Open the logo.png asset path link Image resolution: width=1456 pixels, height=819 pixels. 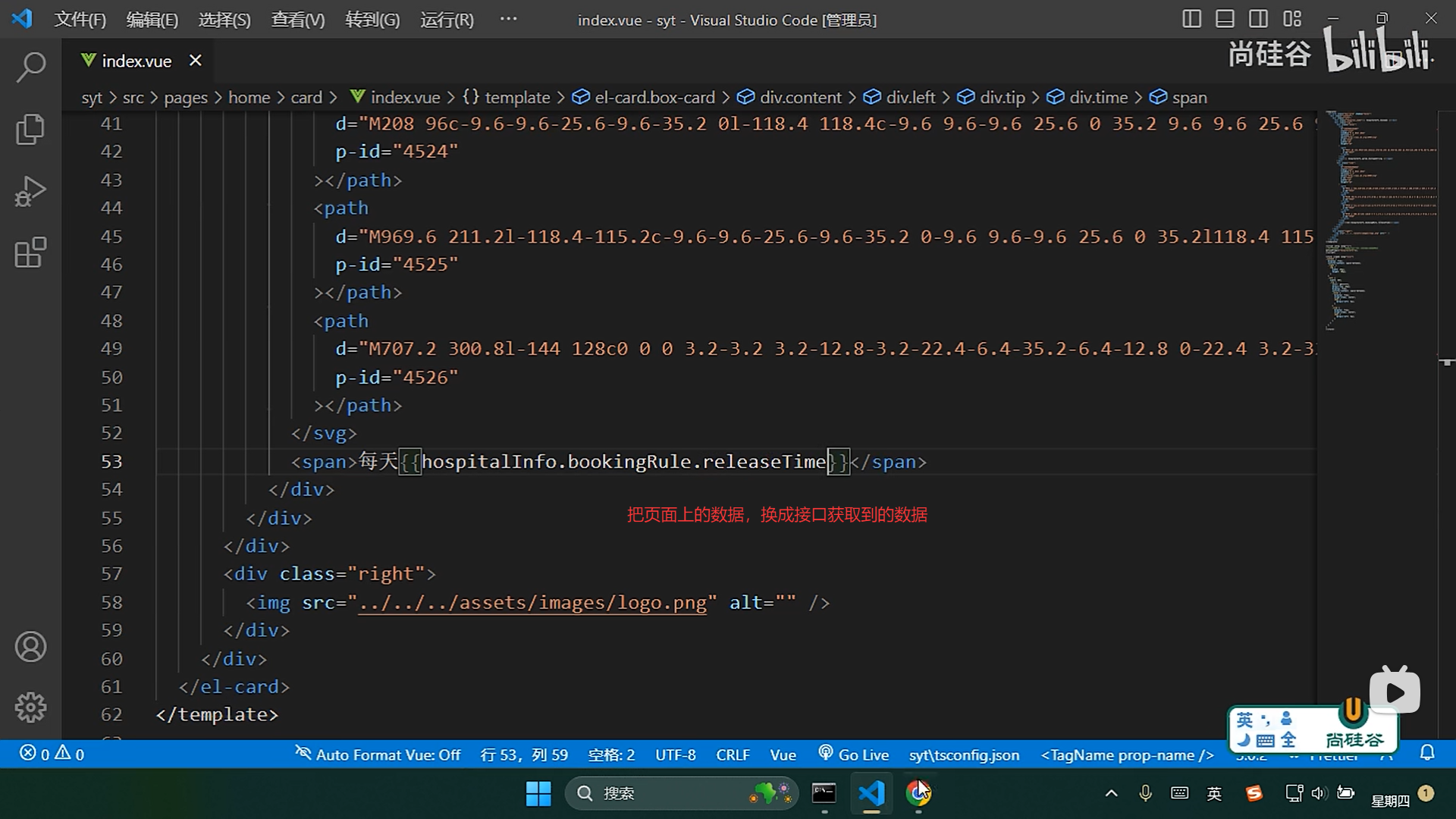pos(532,603)
